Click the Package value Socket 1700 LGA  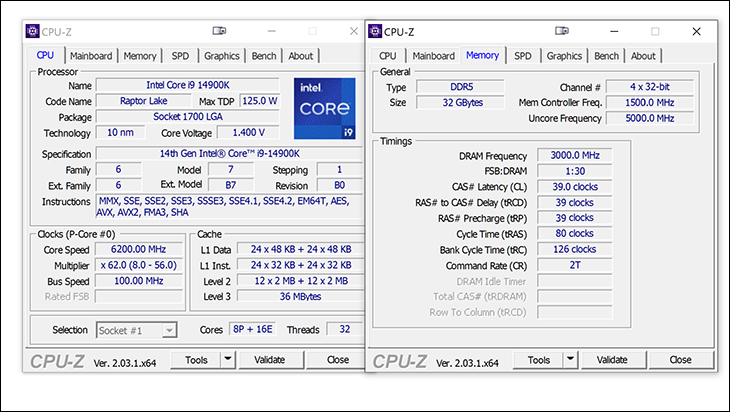(188, 117)
